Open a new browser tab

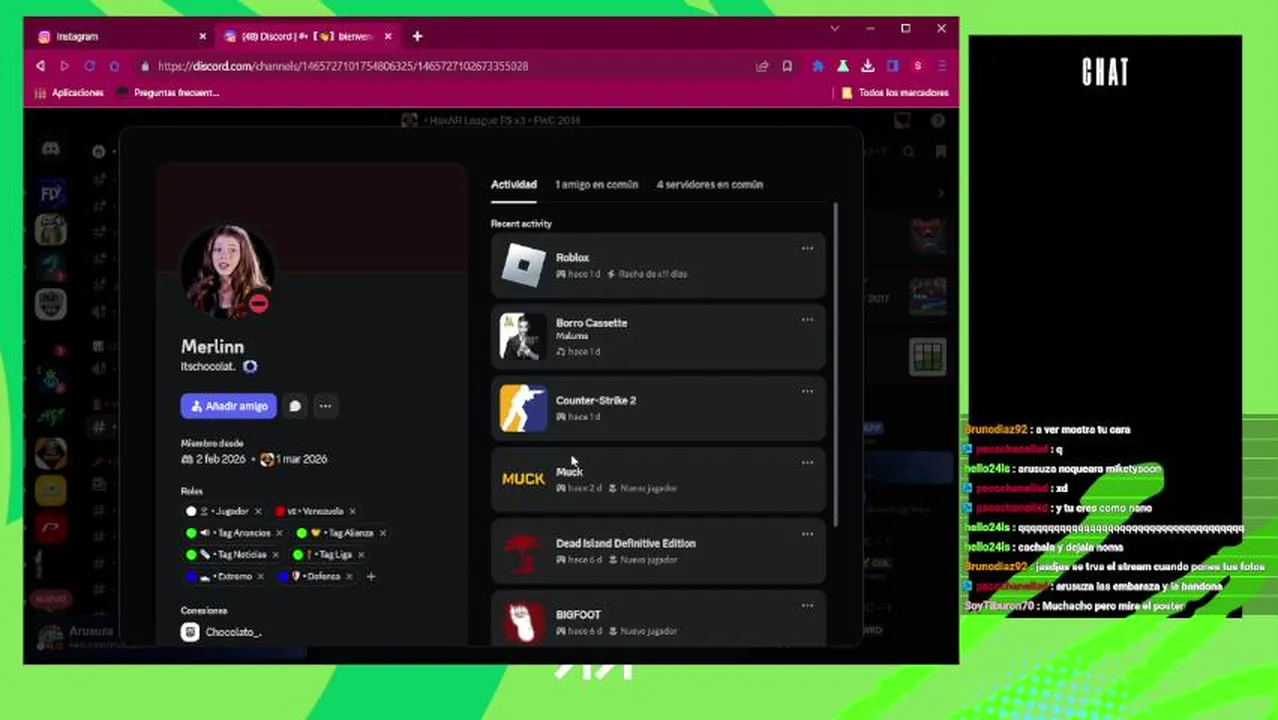pyautogui.click(x=417, y=36)
